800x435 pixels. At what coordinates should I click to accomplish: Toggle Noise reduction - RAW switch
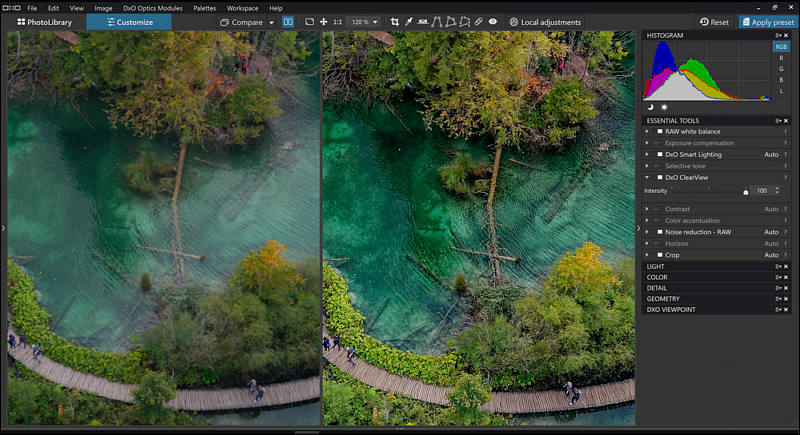(659, 232)
